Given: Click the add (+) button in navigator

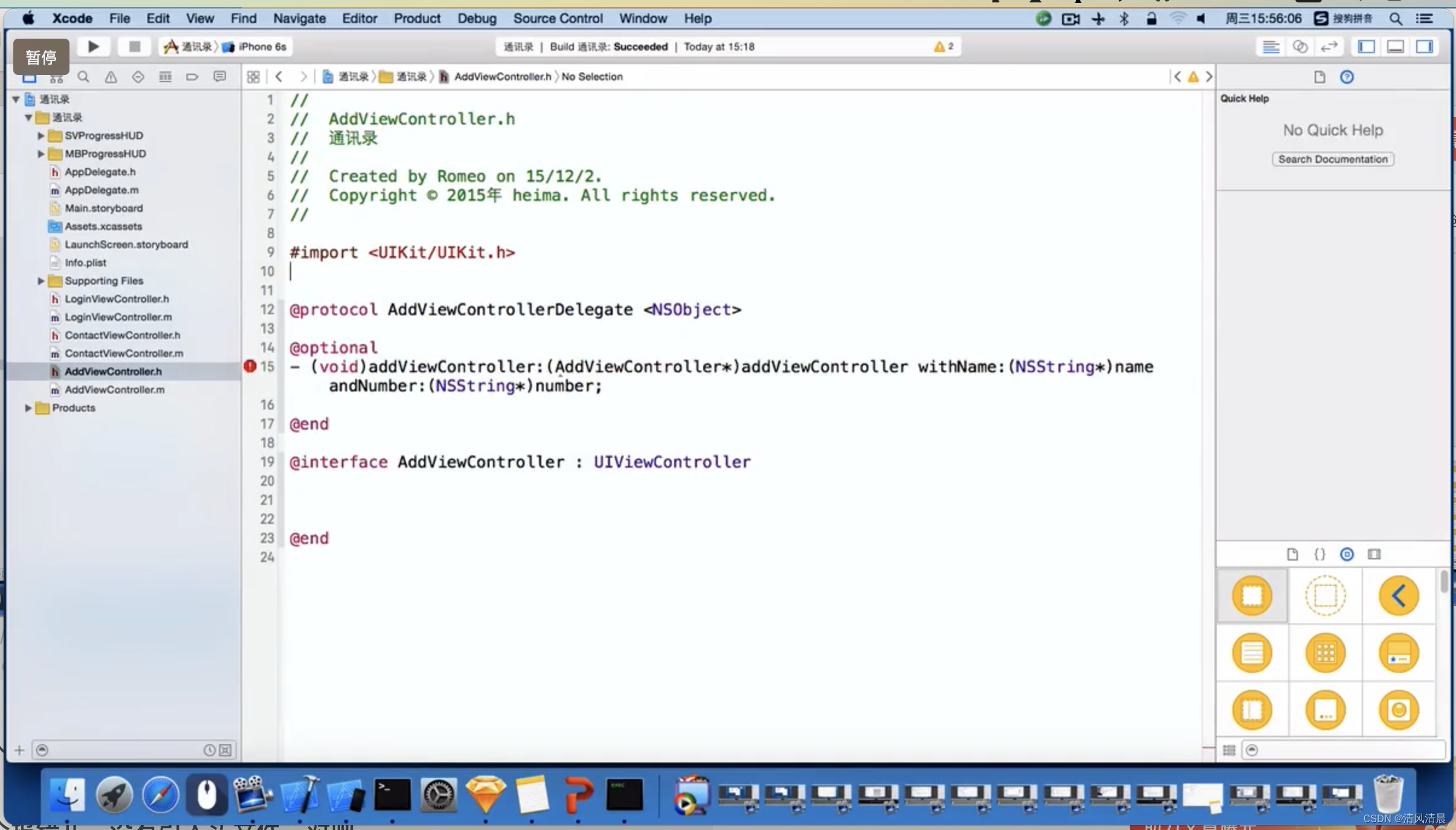Looking at the screenshot, I should pos(19,750).
